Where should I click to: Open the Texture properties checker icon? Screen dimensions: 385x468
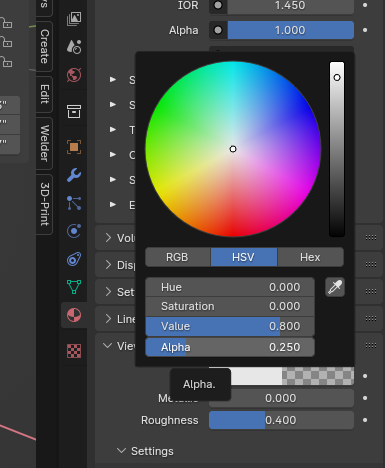[74, 351]
